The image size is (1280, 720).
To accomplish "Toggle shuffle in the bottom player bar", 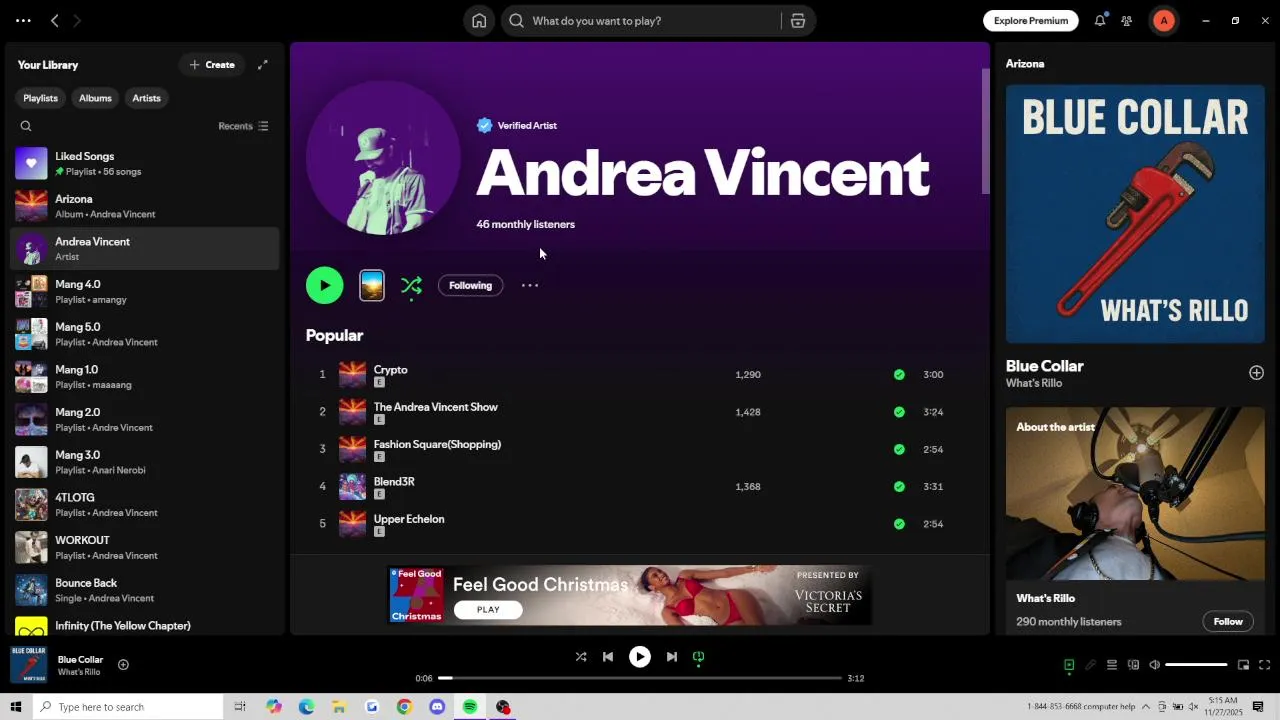I will [x=581, y=657].
